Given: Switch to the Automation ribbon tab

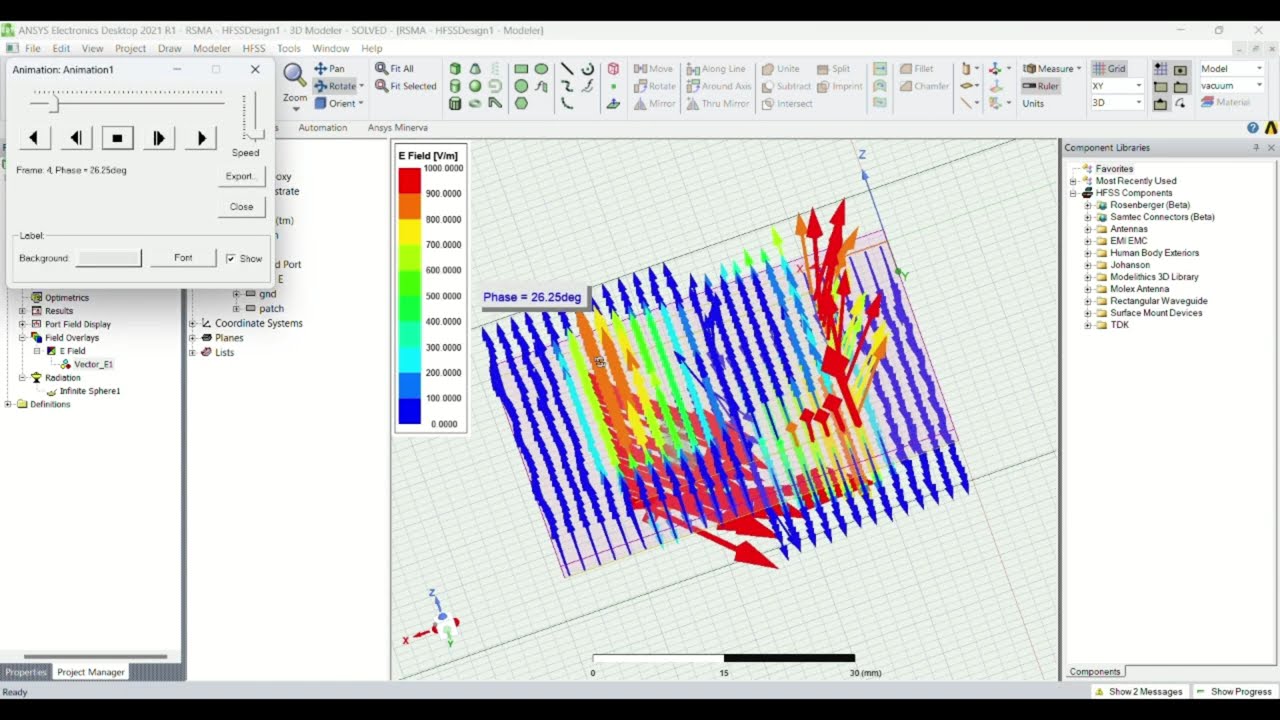Looking at the screenshot, I should 322,128.
